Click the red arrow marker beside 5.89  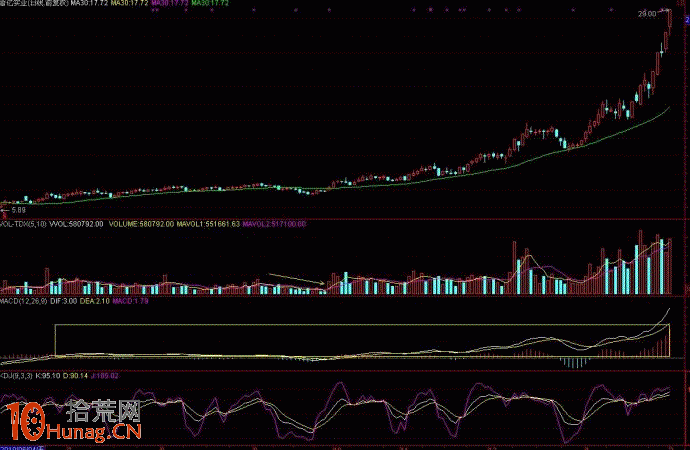click(x=6, y=212)
